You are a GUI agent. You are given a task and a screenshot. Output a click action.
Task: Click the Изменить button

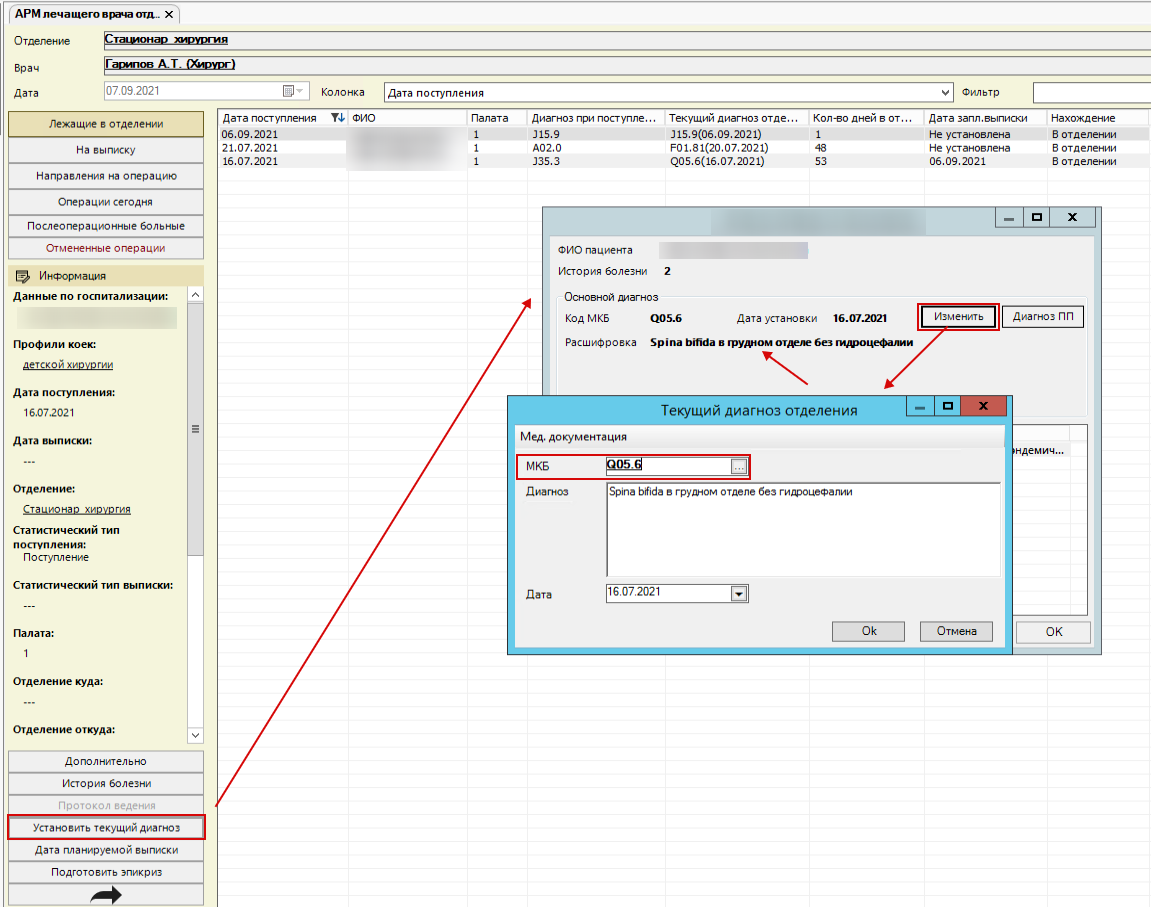958,316
